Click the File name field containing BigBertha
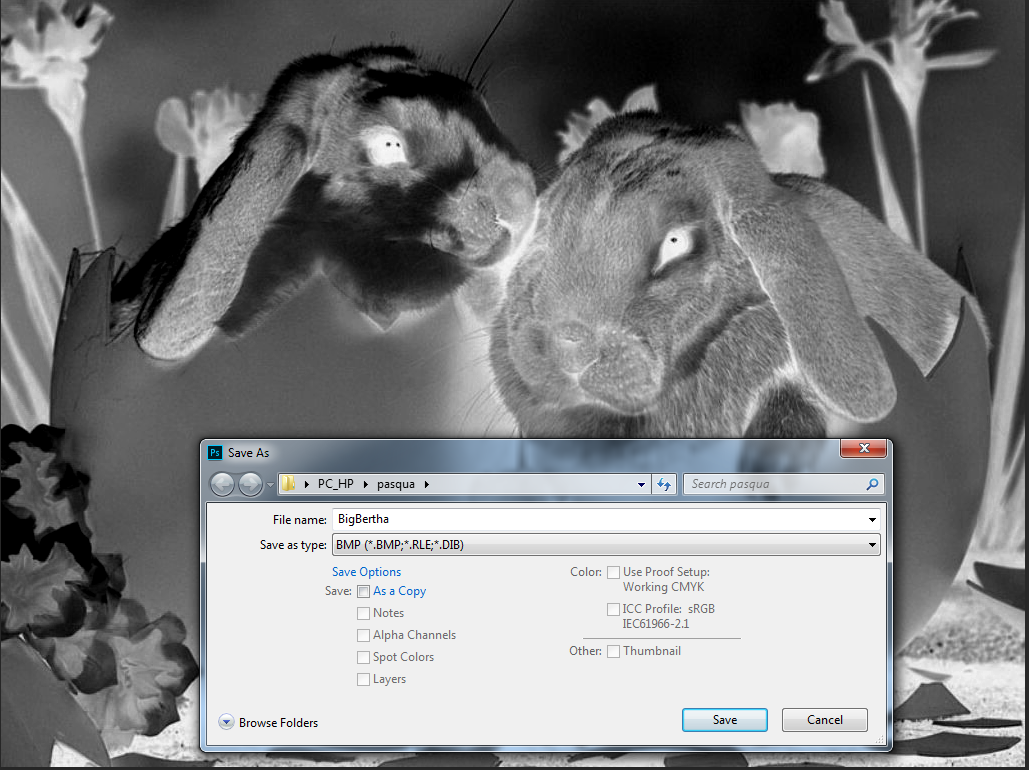This screenshot has height=770, width=1029. [606, 519]
